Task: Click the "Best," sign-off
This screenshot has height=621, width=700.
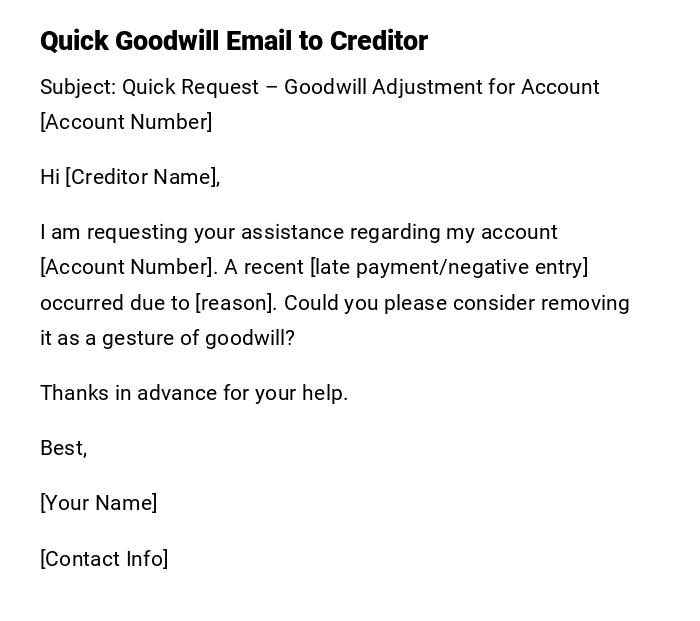Action: coord(63,448)
